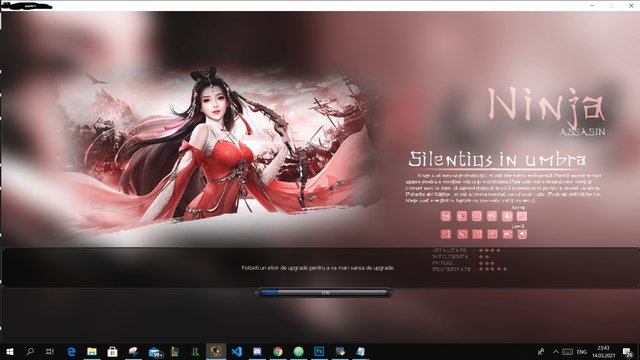640x360 pixels.
Task: Switch to Google Chrome on the taskbar
Action: coord(278,351)
